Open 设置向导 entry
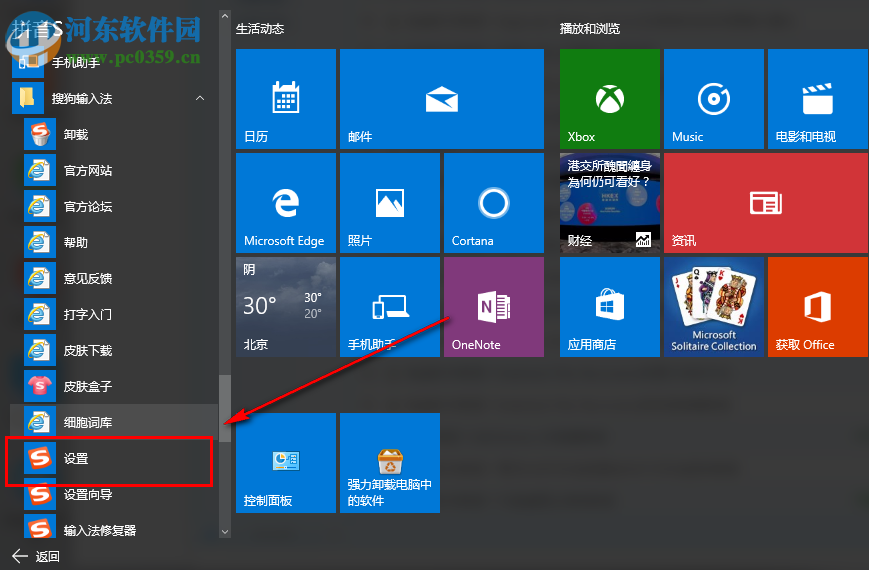Viewport: 869px width, 570px height. pos(114,495)
